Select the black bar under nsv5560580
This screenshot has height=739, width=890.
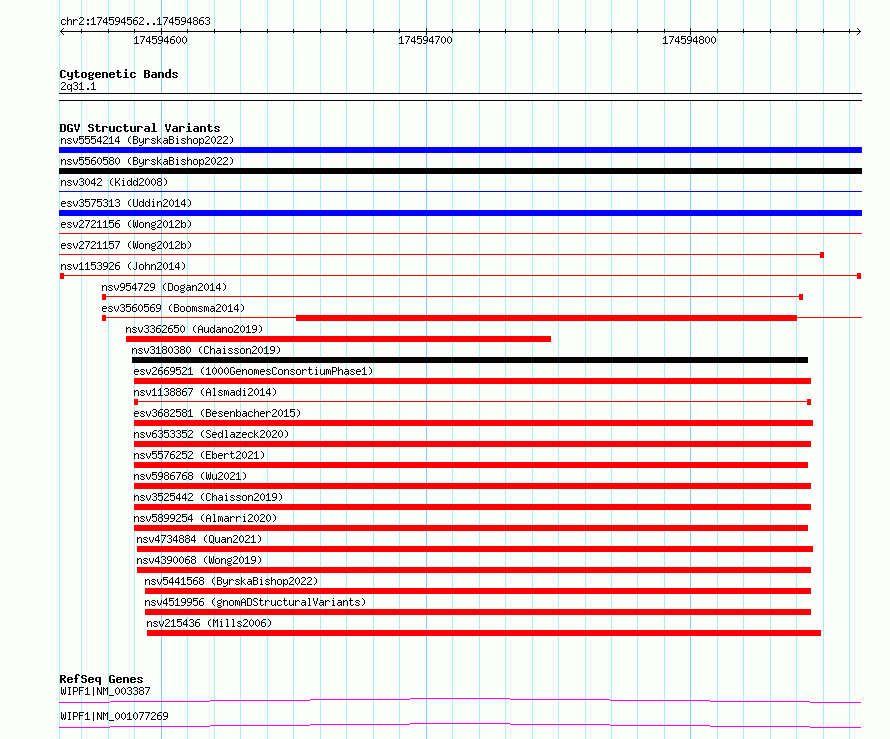pos(460,171)
